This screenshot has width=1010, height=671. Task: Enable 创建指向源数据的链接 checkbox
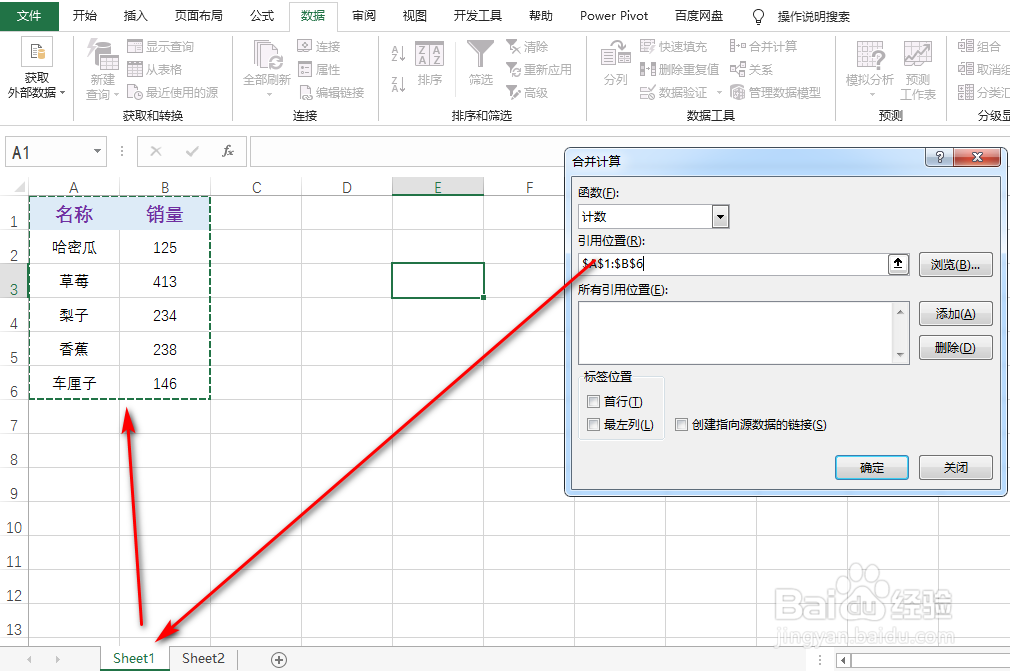[681, 424]
